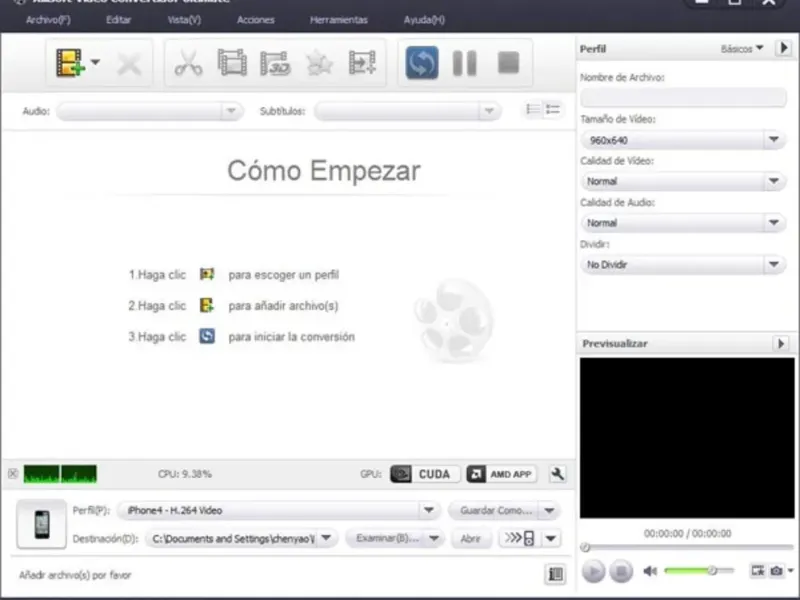Open the Destinación path dropdown
800x600 pixels.
pos(326,538)
